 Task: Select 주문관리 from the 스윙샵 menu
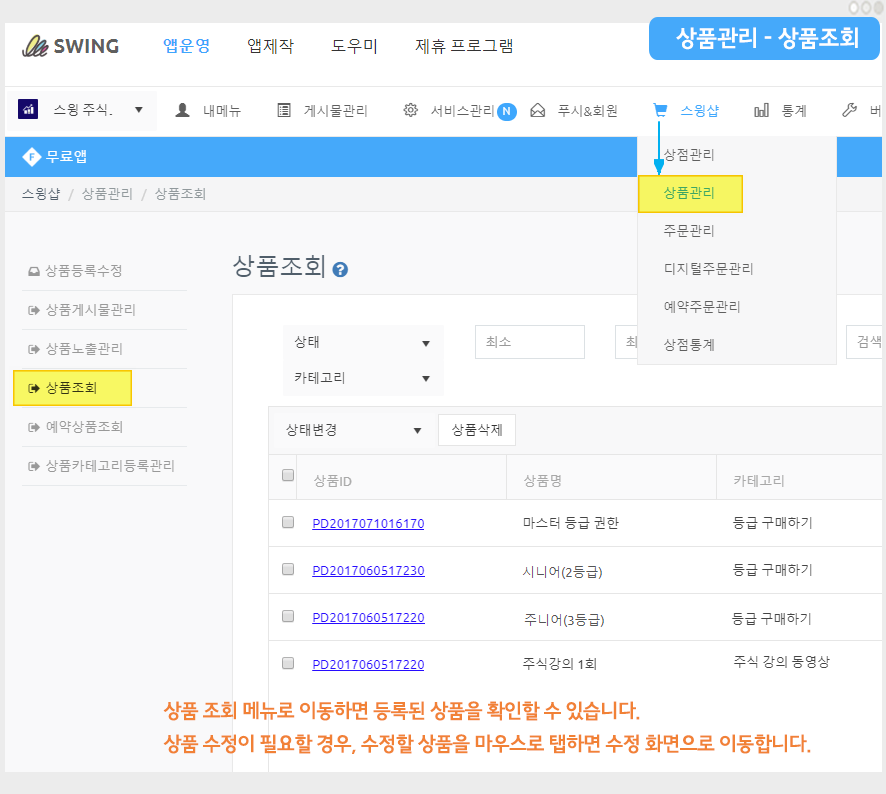(689, 231)
